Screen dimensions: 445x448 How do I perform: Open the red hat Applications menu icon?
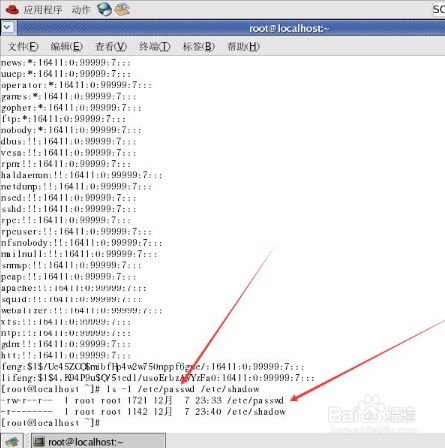click(12, 9)
